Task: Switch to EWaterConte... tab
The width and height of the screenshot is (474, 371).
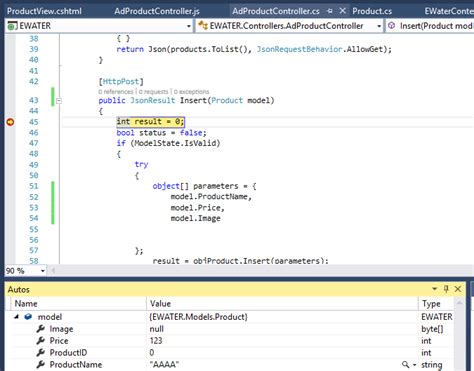Action: point(449,11)
